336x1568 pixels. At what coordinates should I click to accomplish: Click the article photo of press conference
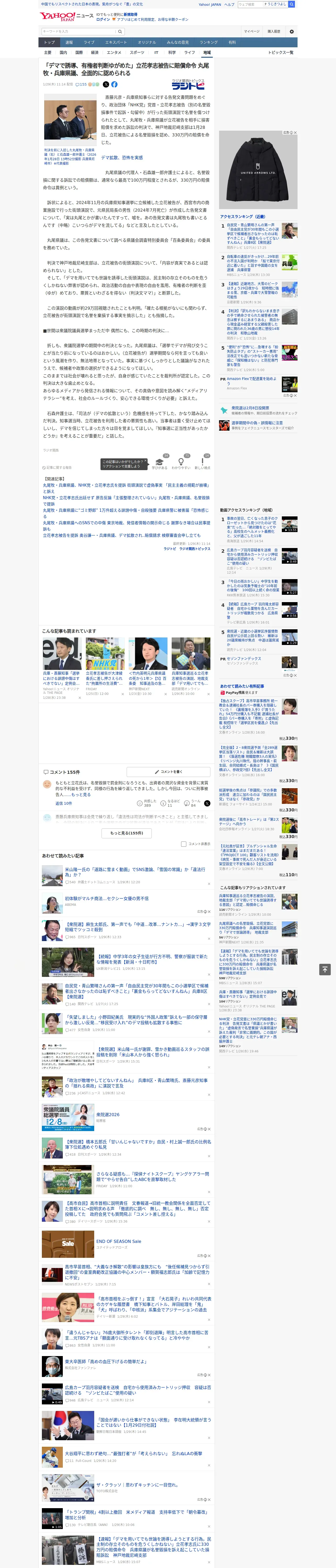click(70, 120)
